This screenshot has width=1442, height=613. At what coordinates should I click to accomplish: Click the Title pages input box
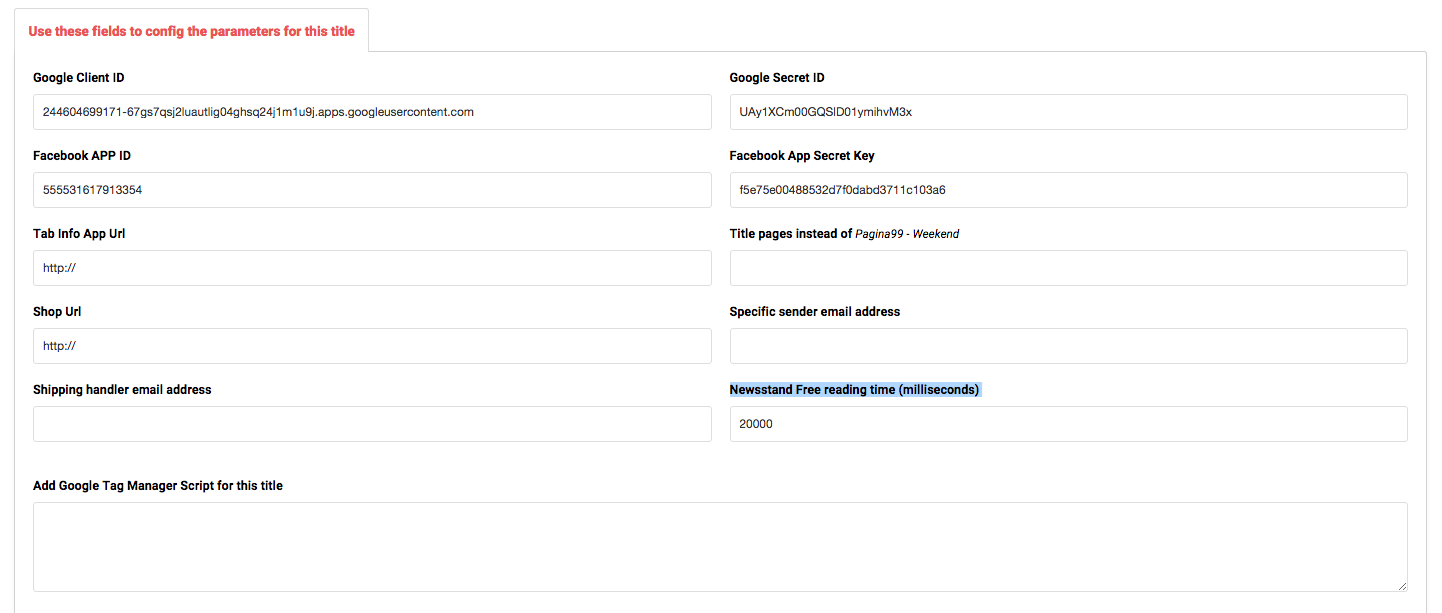1068,268
